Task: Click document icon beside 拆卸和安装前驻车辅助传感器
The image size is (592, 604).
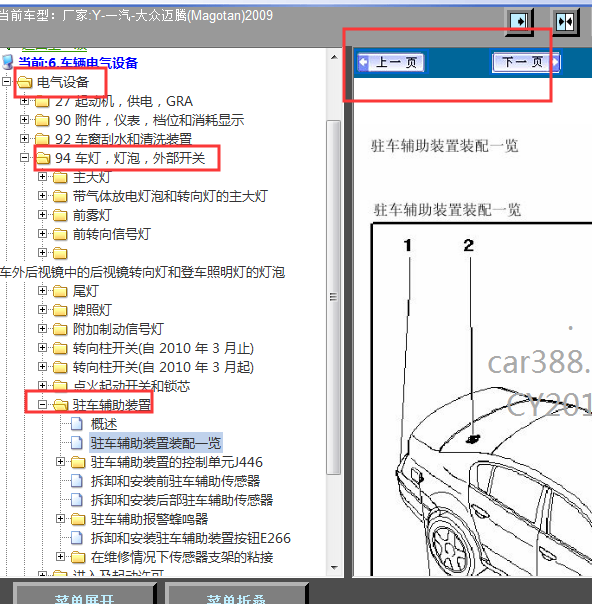Action: pos(77,481)
